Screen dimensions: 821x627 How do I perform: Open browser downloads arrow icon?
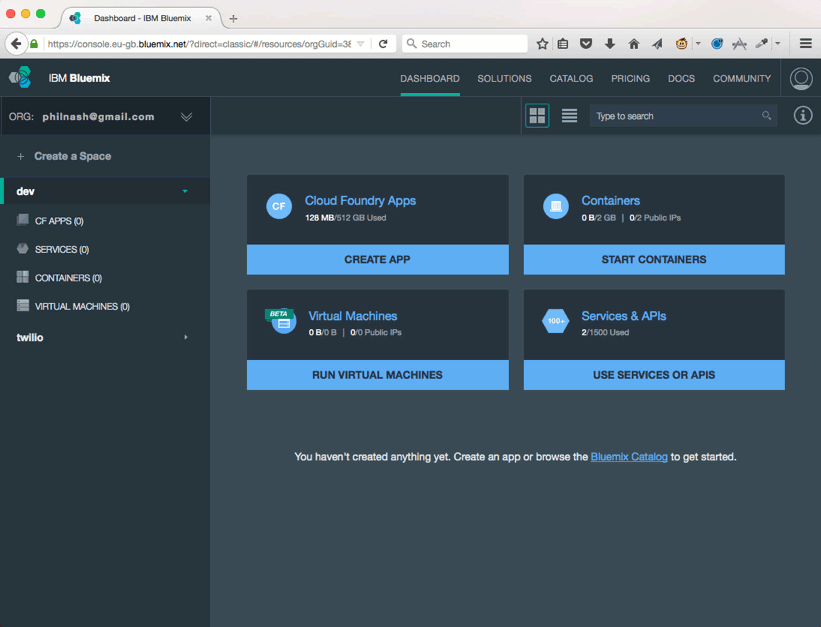click(x=609, y=43)
